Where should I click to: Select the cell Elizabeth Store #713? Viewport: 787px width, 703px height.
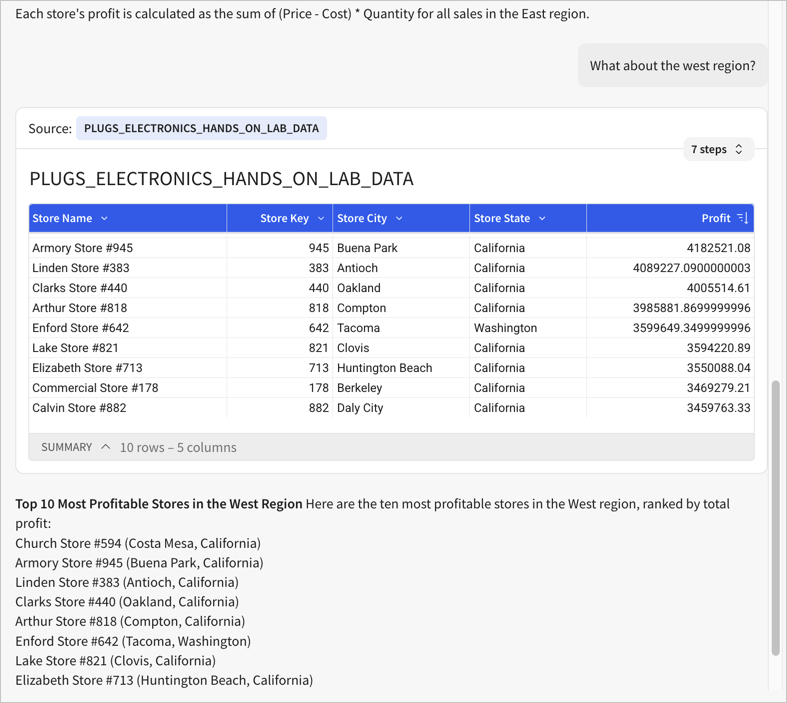coord(127,368)
